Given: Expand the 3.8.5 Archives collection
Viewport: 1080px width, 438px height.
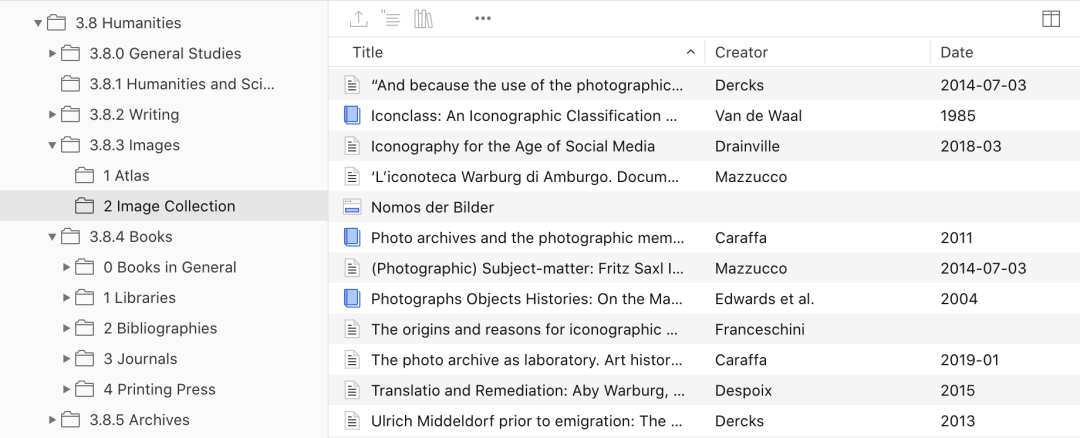Looking at the screenshot, I should (x=53, y=420).
